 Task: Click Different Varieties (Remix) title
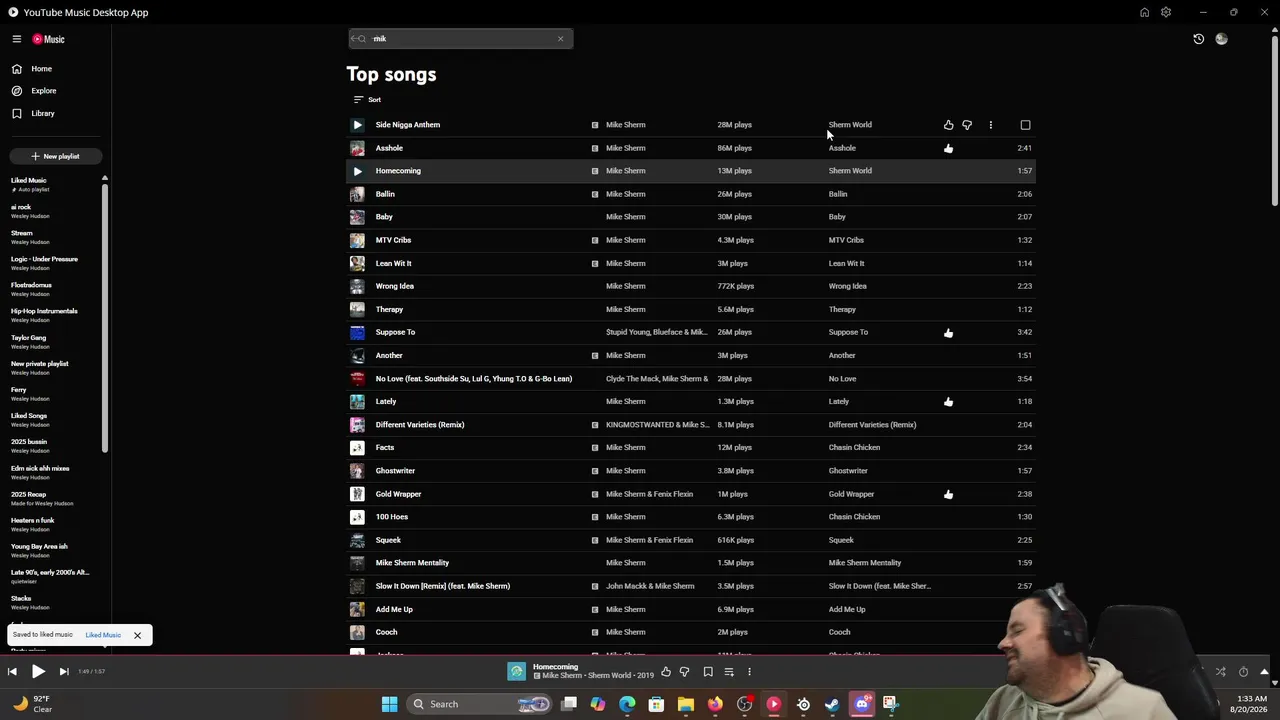coord(420,425)
